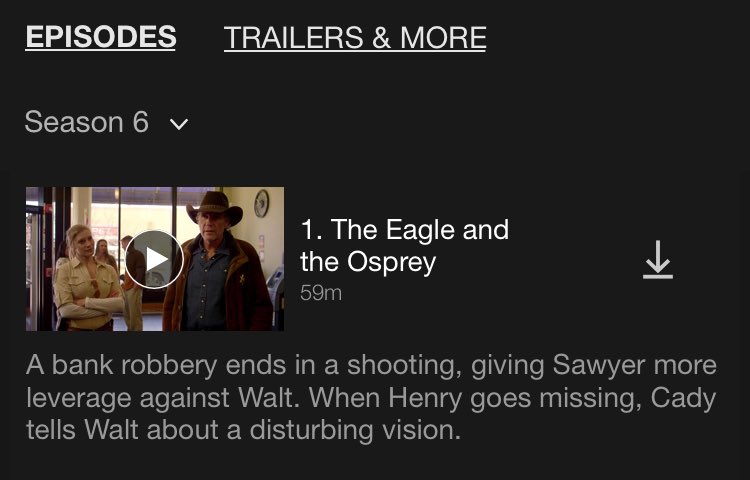Open the episode 1 thumbnail image
Image resolution: width=750 pixels, height=480 pixels.
pyautogui.click(x=154, y=259)
